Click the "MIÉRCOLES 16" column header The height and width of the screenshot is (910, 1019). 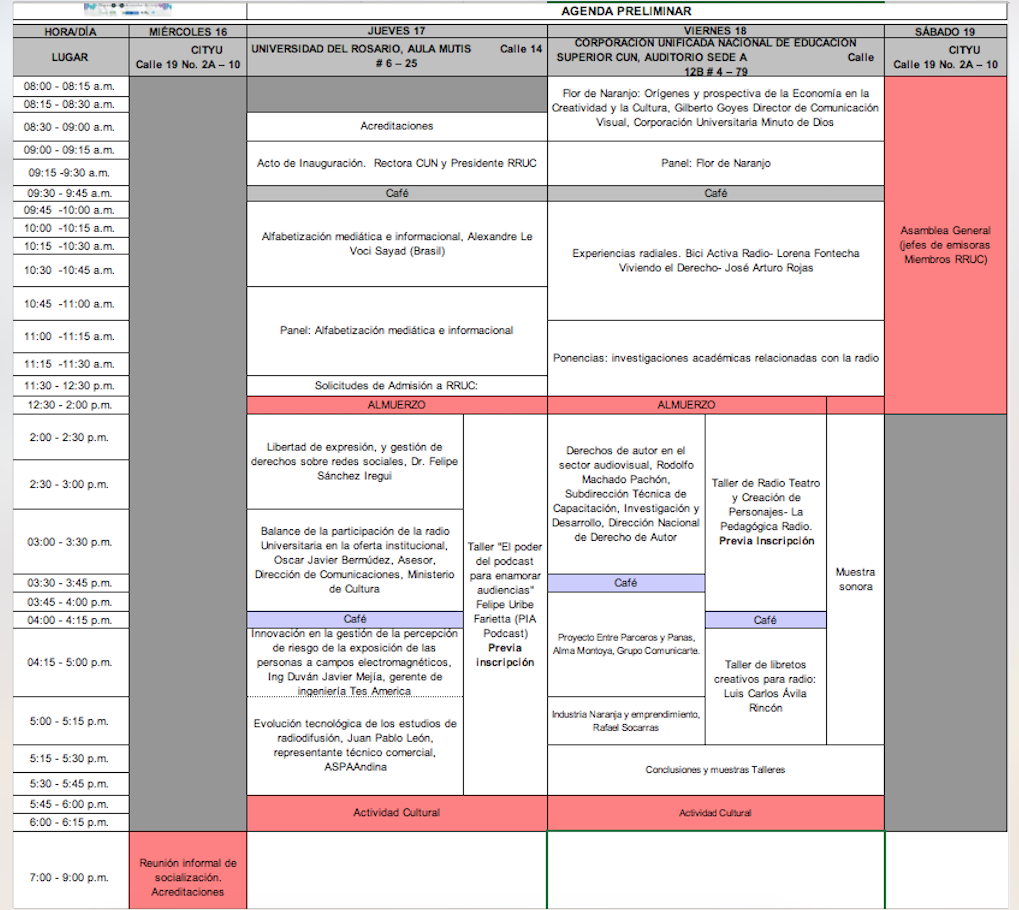188,31
